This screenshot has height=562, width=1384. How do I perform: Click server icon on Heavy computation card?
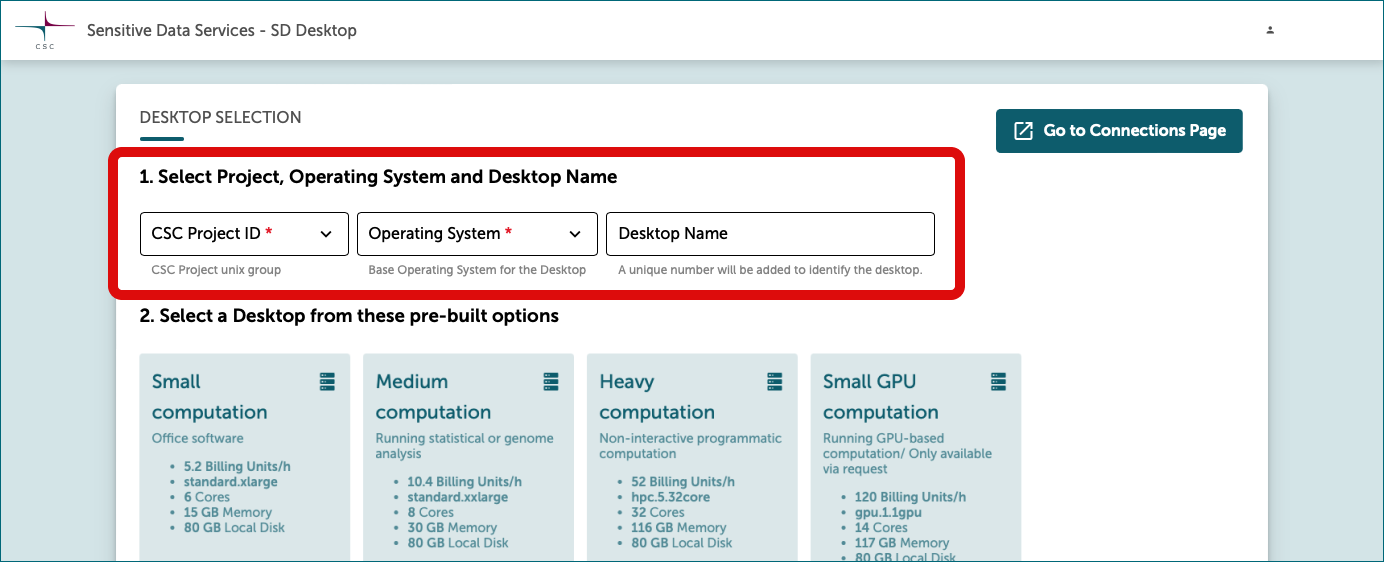pyautogui.click(x=775, y=381)
